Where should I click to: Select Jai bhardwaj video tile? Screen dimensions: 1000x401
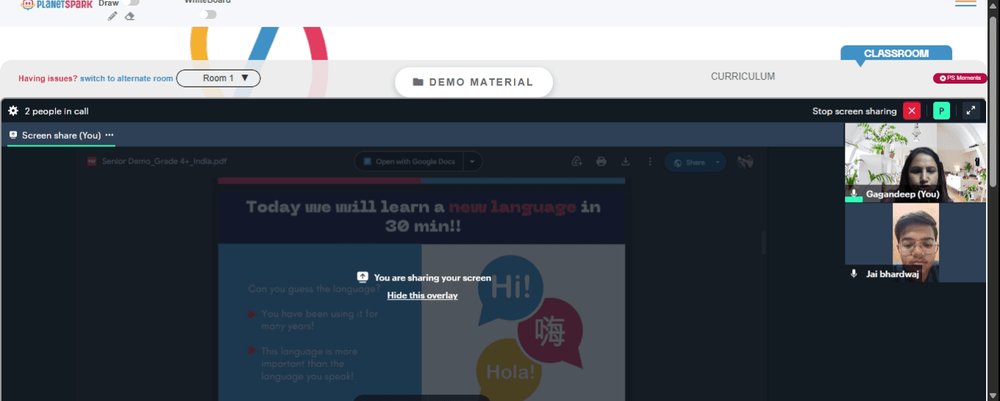click(x=915, y=243)
